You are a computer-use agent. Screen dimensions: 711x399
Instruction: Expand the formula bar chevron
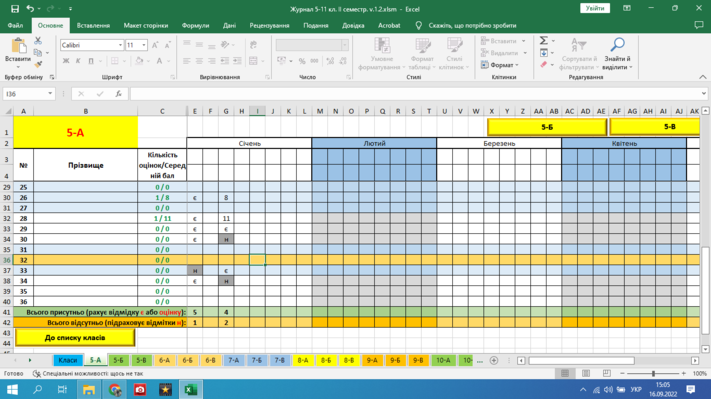(703, 94)
